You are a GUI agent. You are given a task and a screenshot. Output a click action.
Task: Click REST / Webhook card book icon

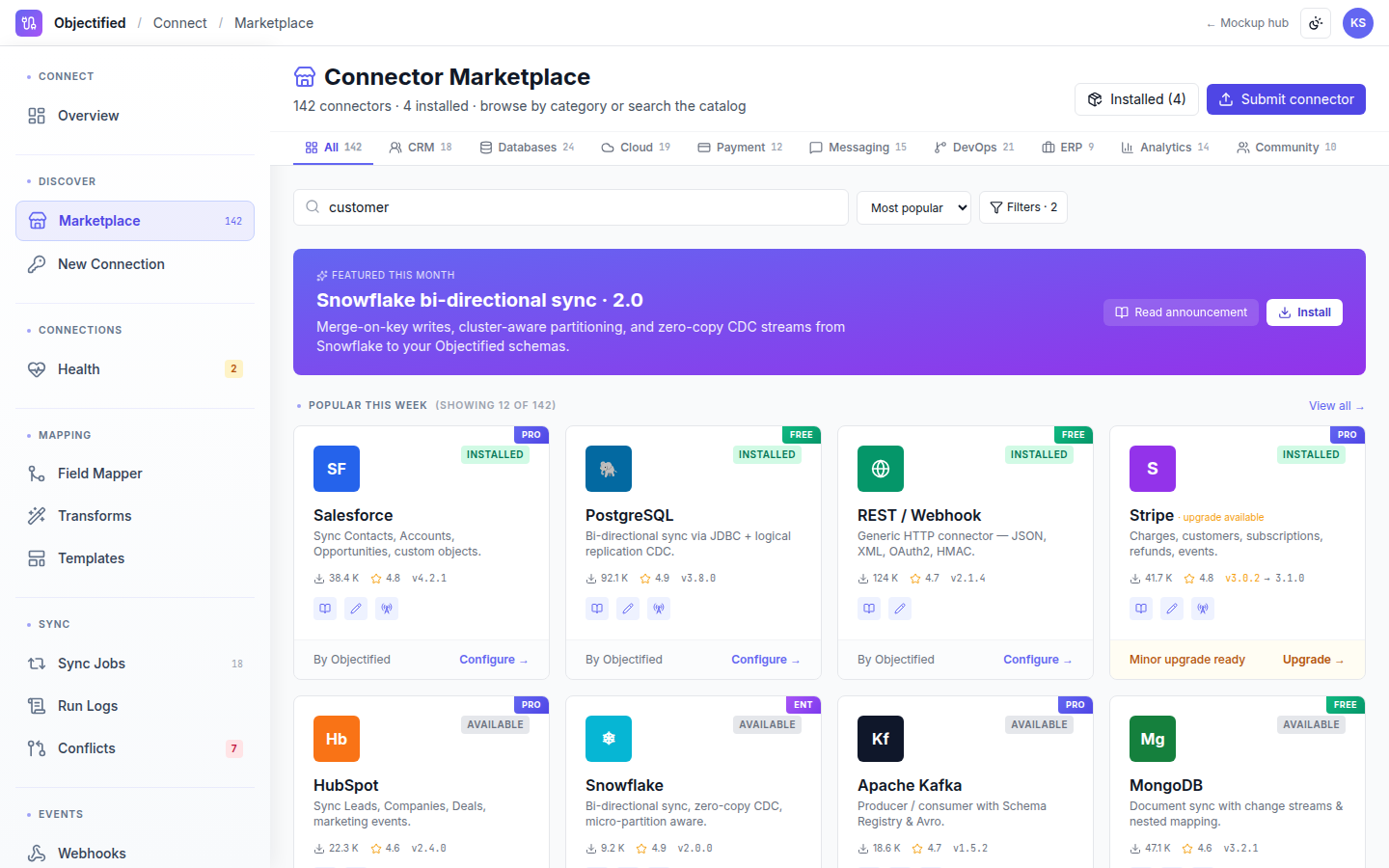[869, 609]
